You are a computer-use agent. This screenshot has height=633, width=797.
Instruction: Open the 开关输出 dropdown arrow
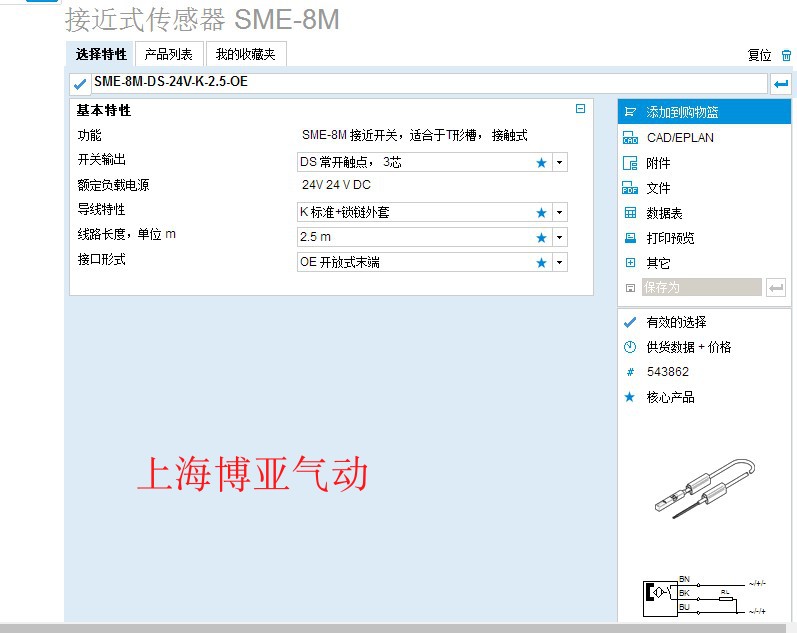tap(559, 162)
